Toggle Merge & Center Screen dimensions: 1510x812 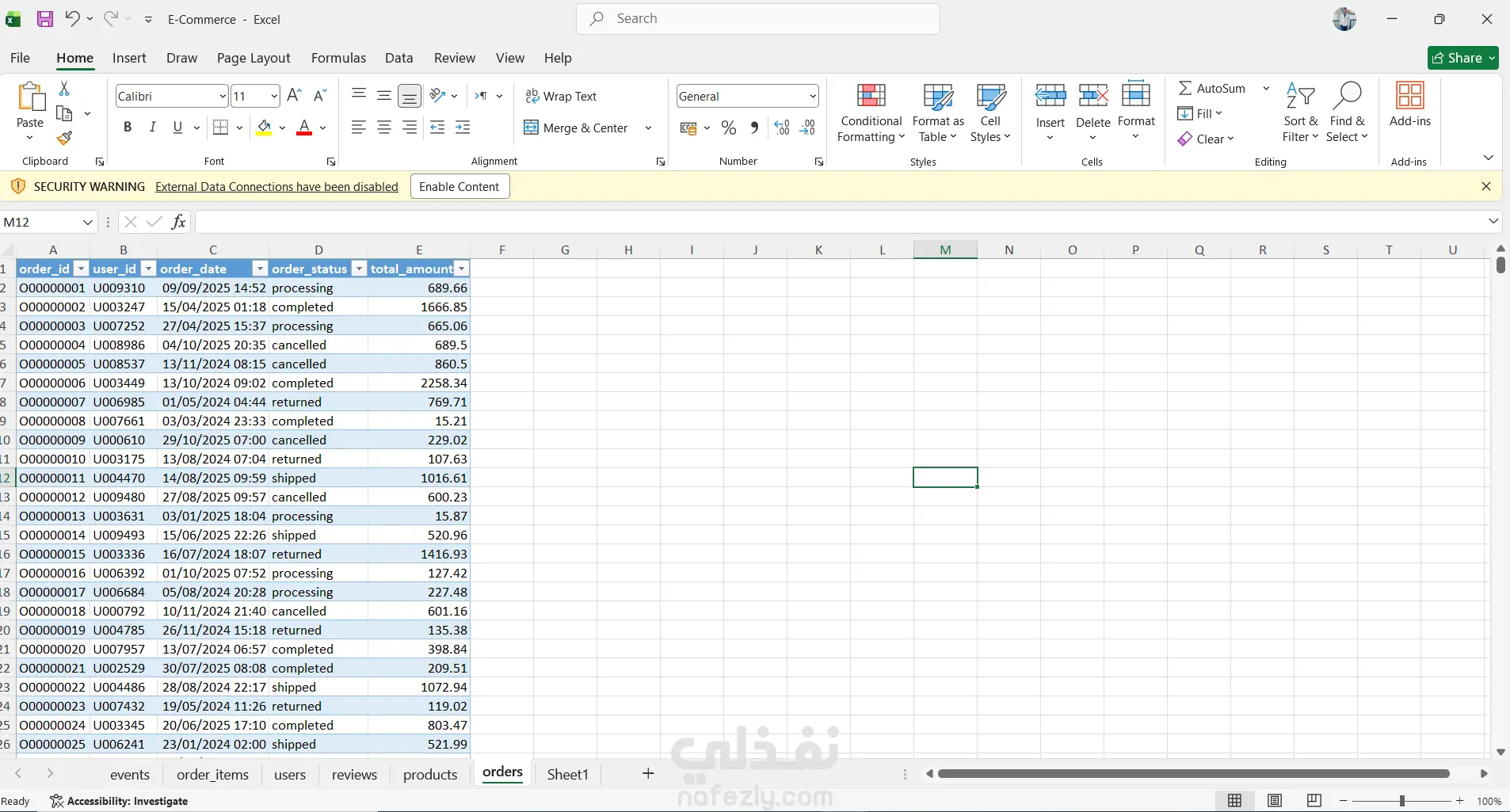coord(576,128)
